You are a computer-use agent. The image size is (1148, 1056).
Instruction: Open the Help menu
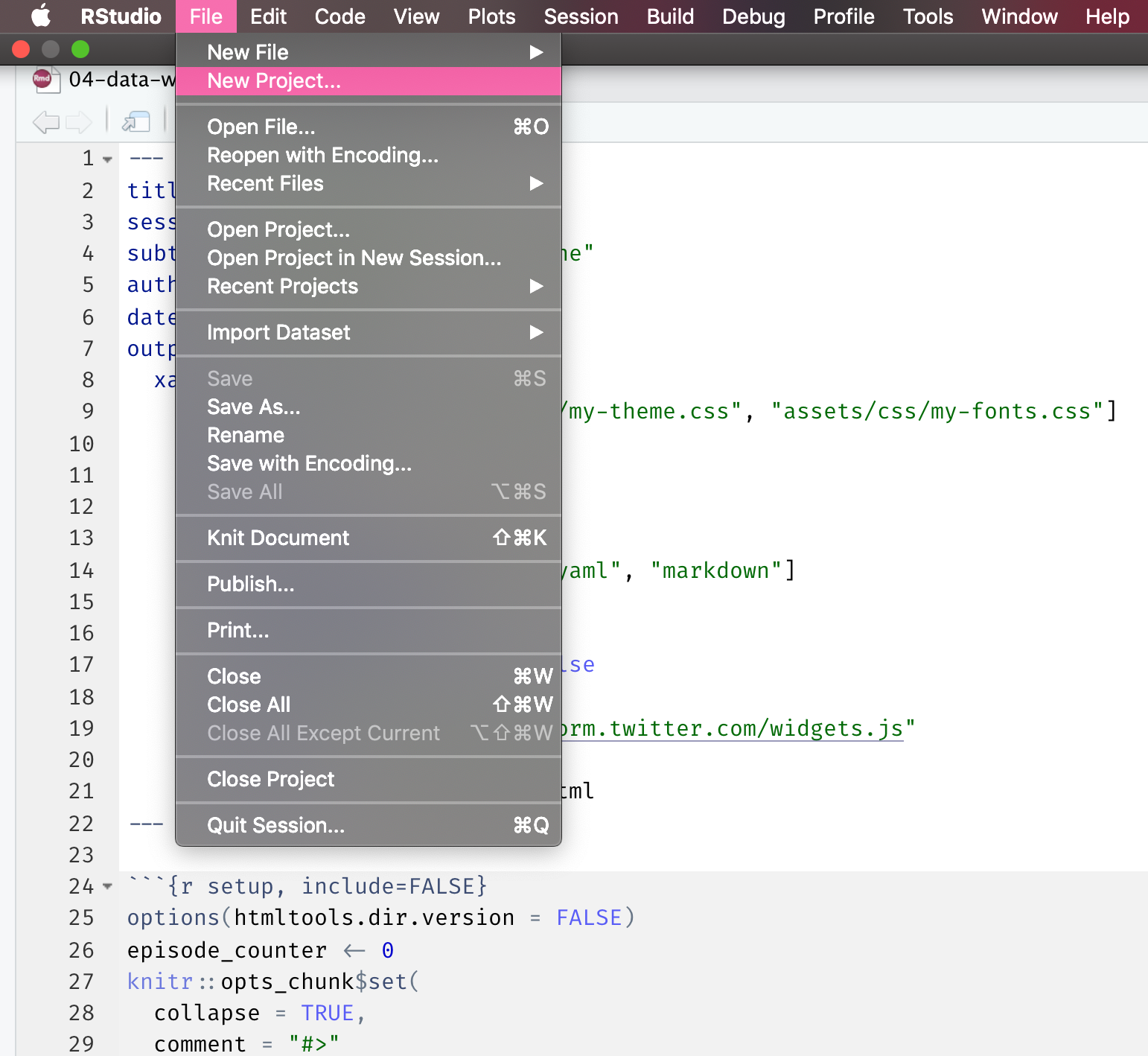pyautogui.click(x=1107, y=16)
